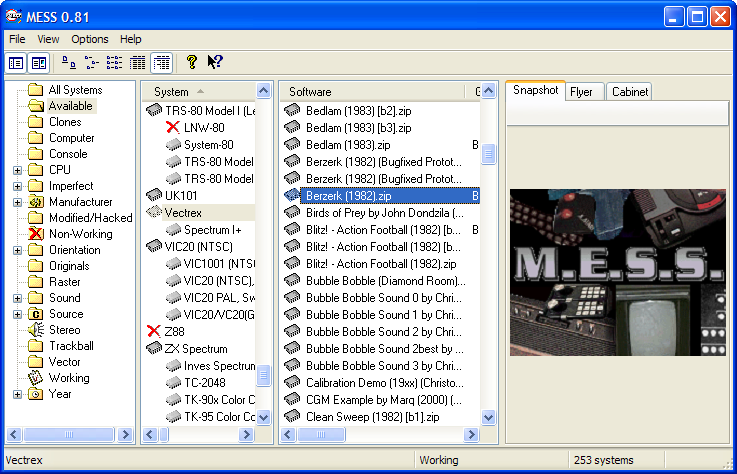Select CGM Example by Marq entry
Image resolution: width=737 pixels, height=474 pixels.
coord(384,400)
